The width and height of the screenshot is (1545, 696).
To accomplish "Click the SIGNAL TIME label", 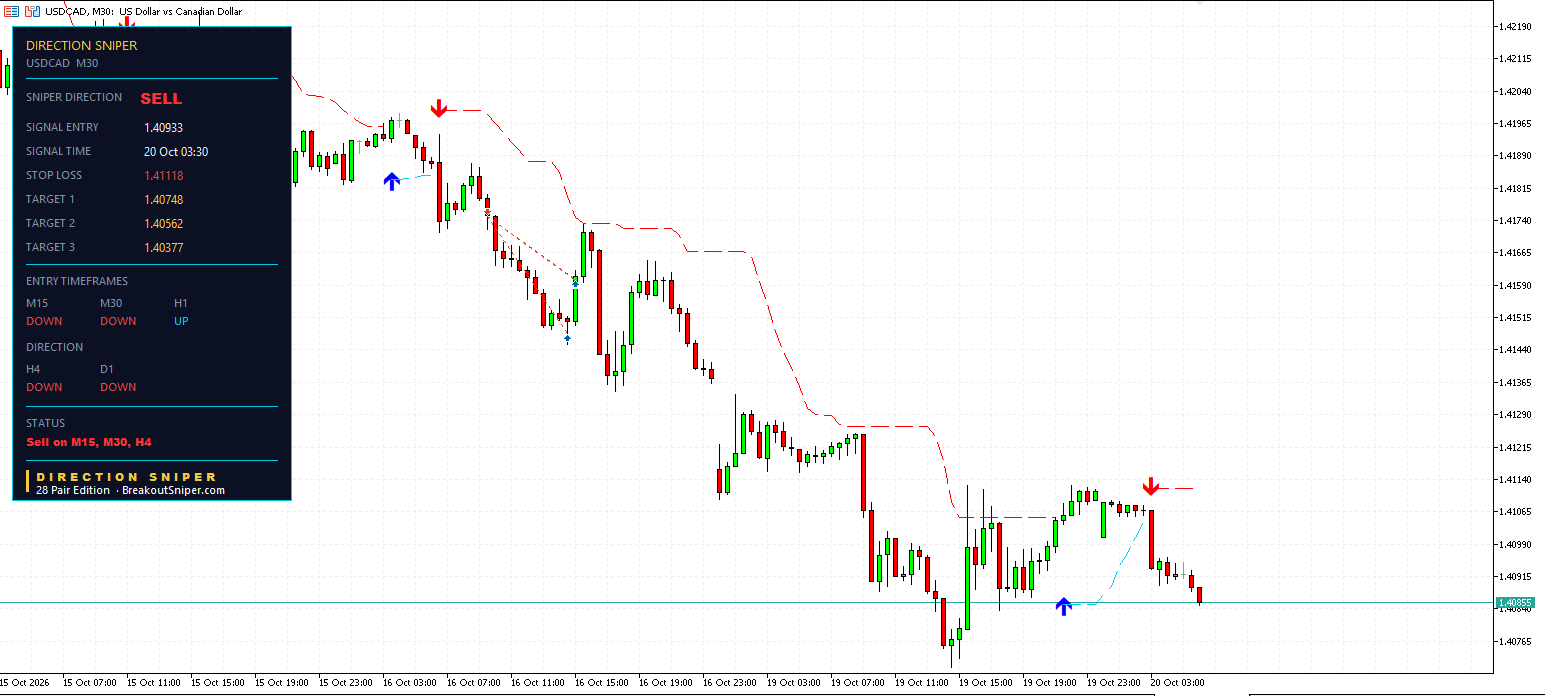I will 58,151.
